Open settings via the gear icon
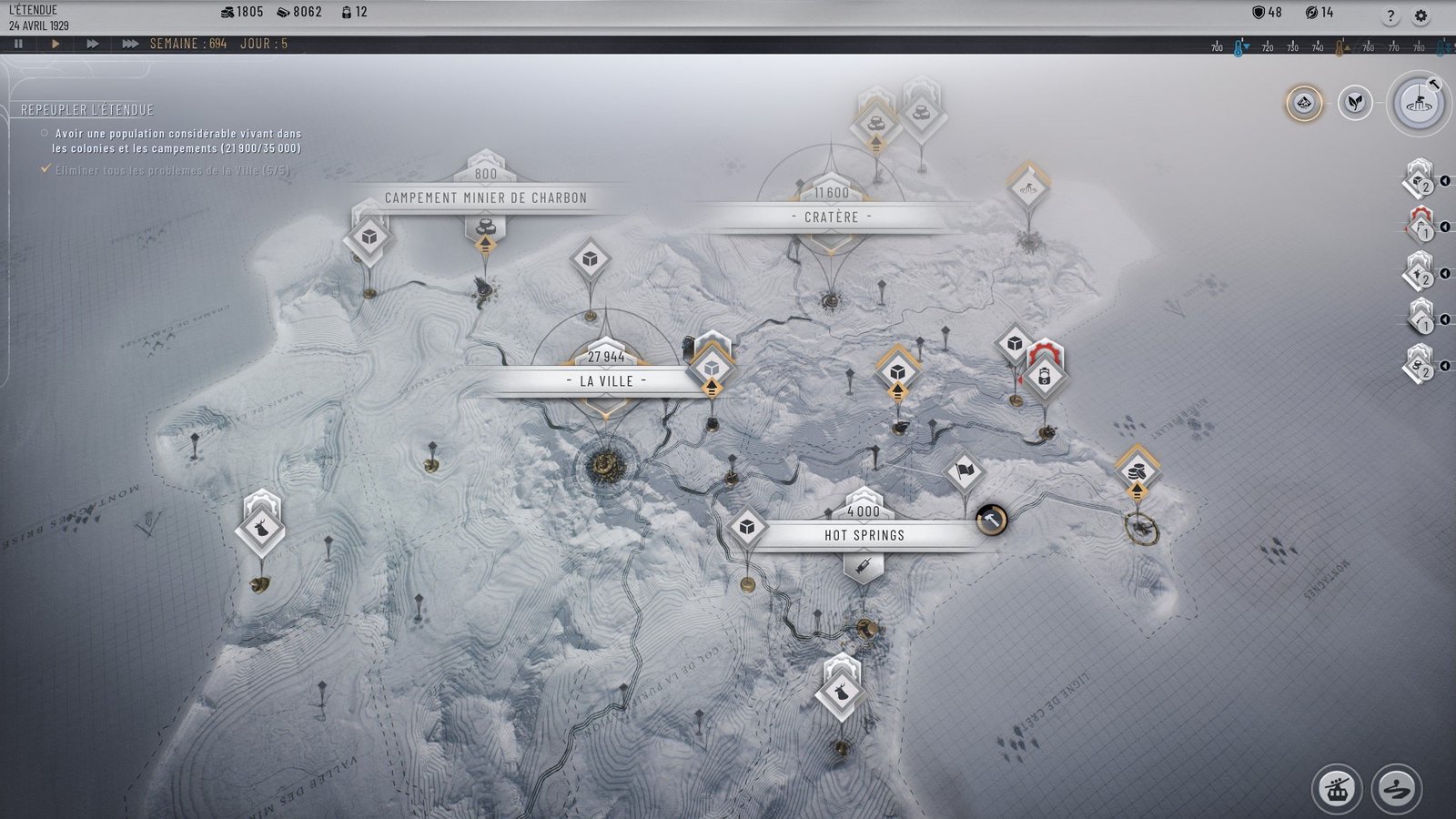 1421,15
